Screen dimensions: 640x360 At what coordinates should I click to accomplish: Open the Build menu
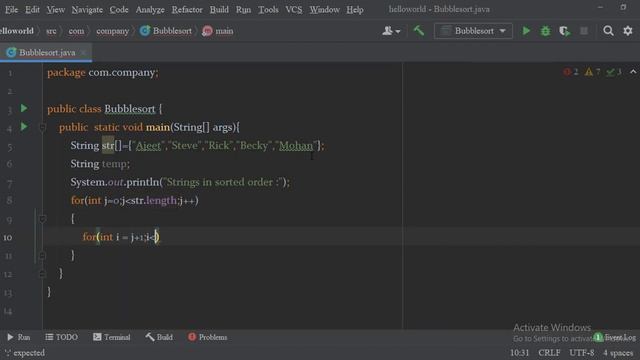click(219, 9)
